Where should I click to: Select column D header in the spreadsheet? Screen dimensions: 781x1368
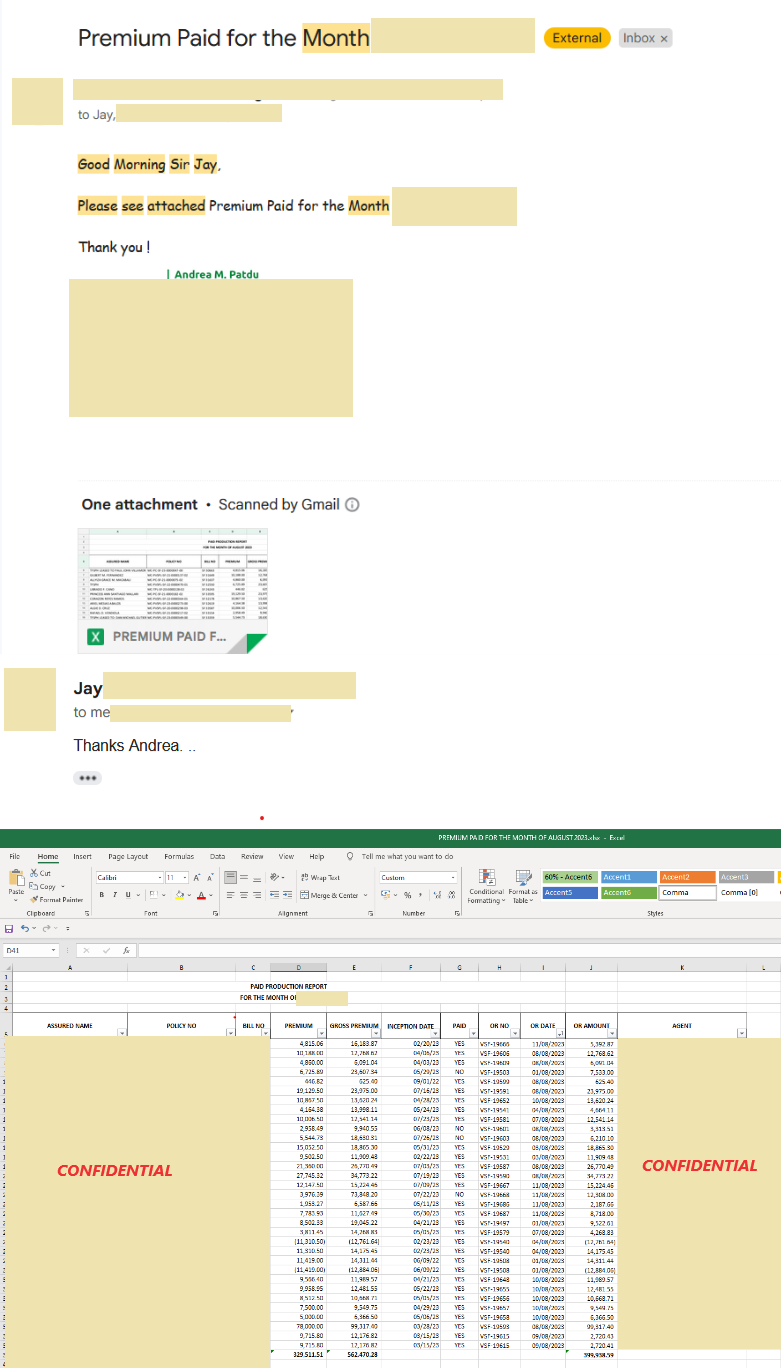point(298,967)
